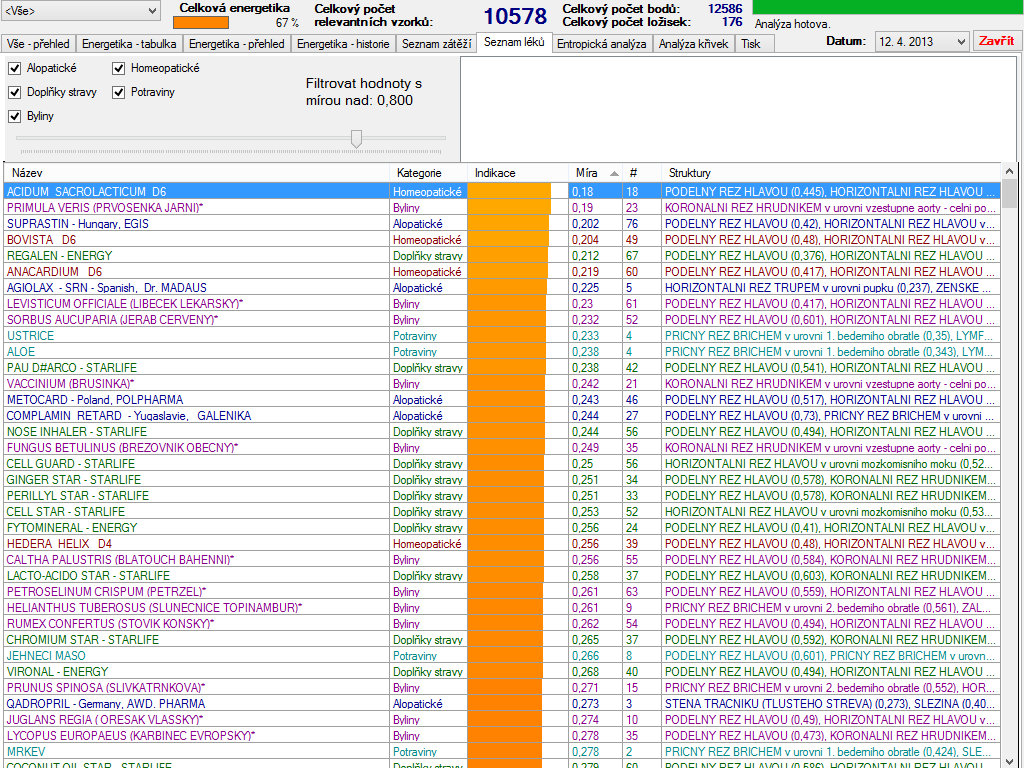The width and height of the screenshot is (1024, 768).
Task: Switch to Energetika - historie tab
Action: [343, 44]
